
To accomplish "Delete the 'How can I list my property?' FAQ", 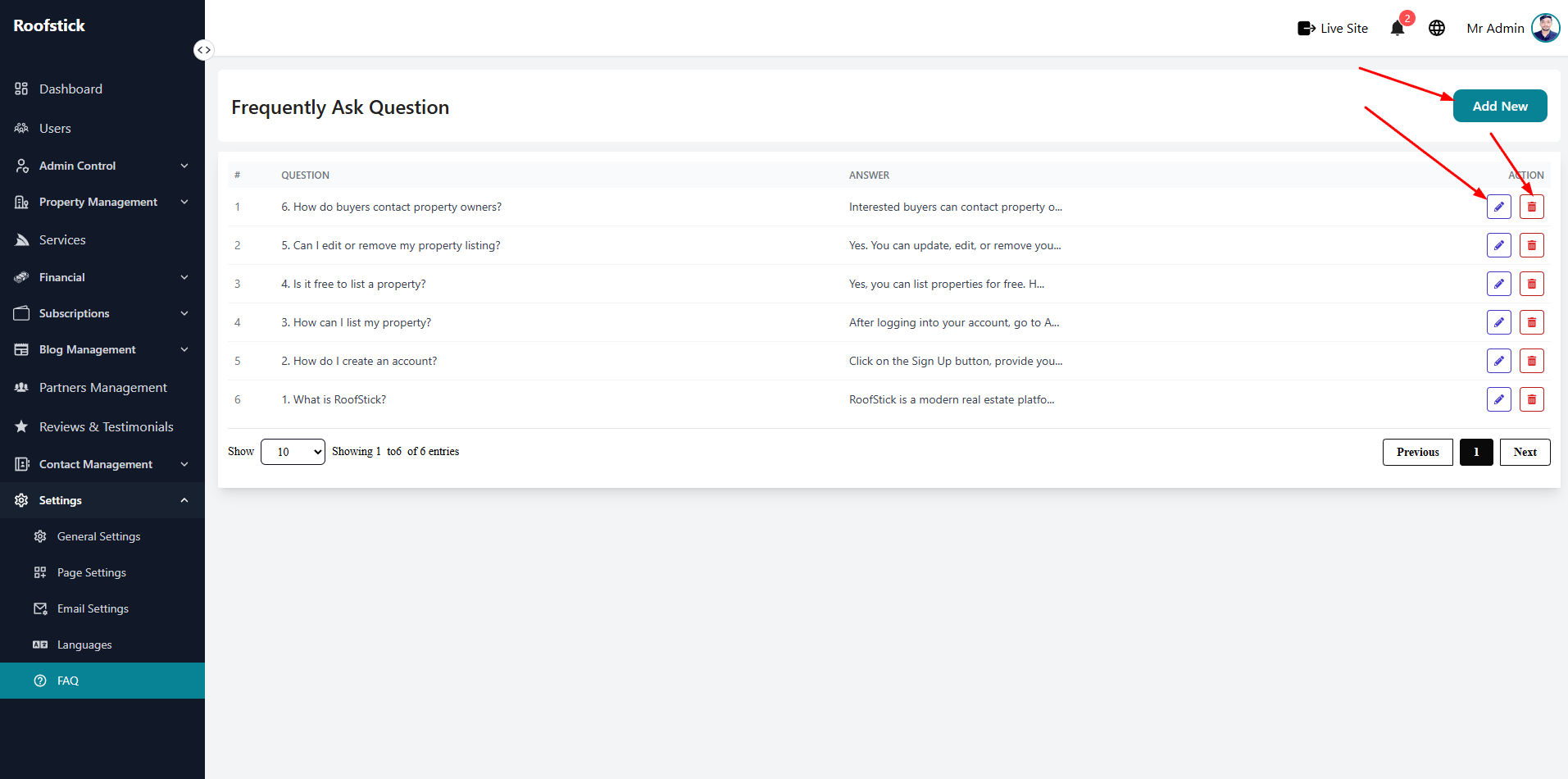I will [x=1531, y=322].
